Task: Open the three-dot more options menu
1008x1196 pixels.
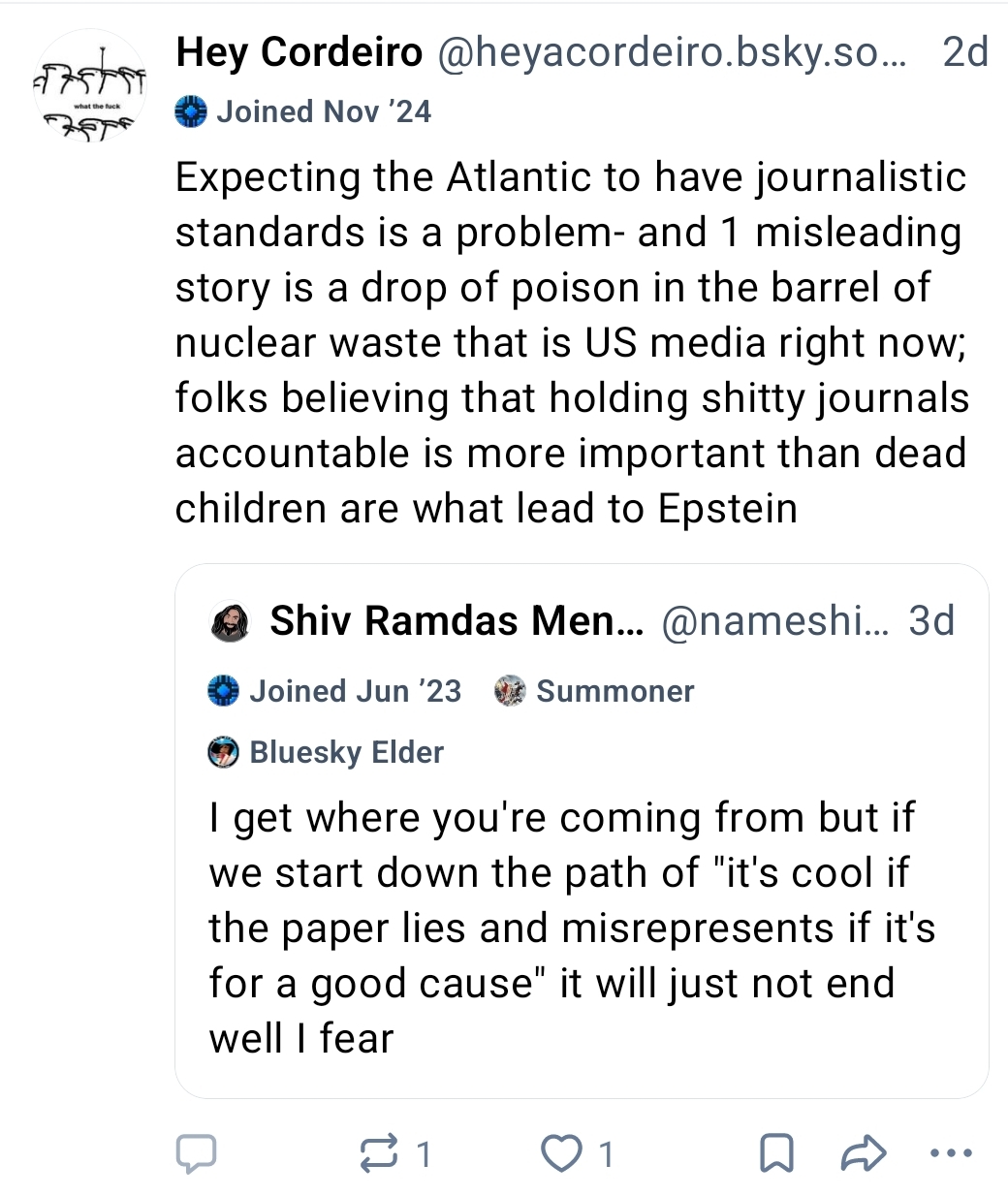Action: tap(950, 1153)
